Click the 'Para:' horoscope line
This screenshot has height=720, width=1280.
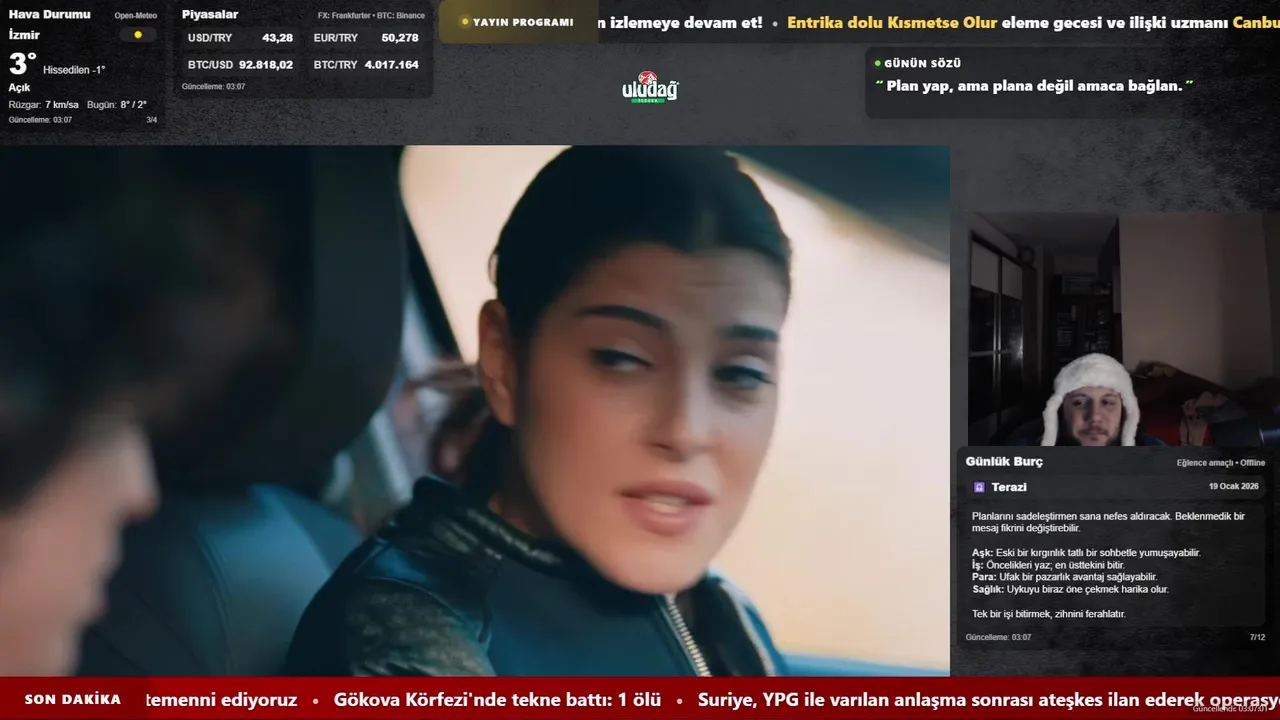[x=1064, y=577]
